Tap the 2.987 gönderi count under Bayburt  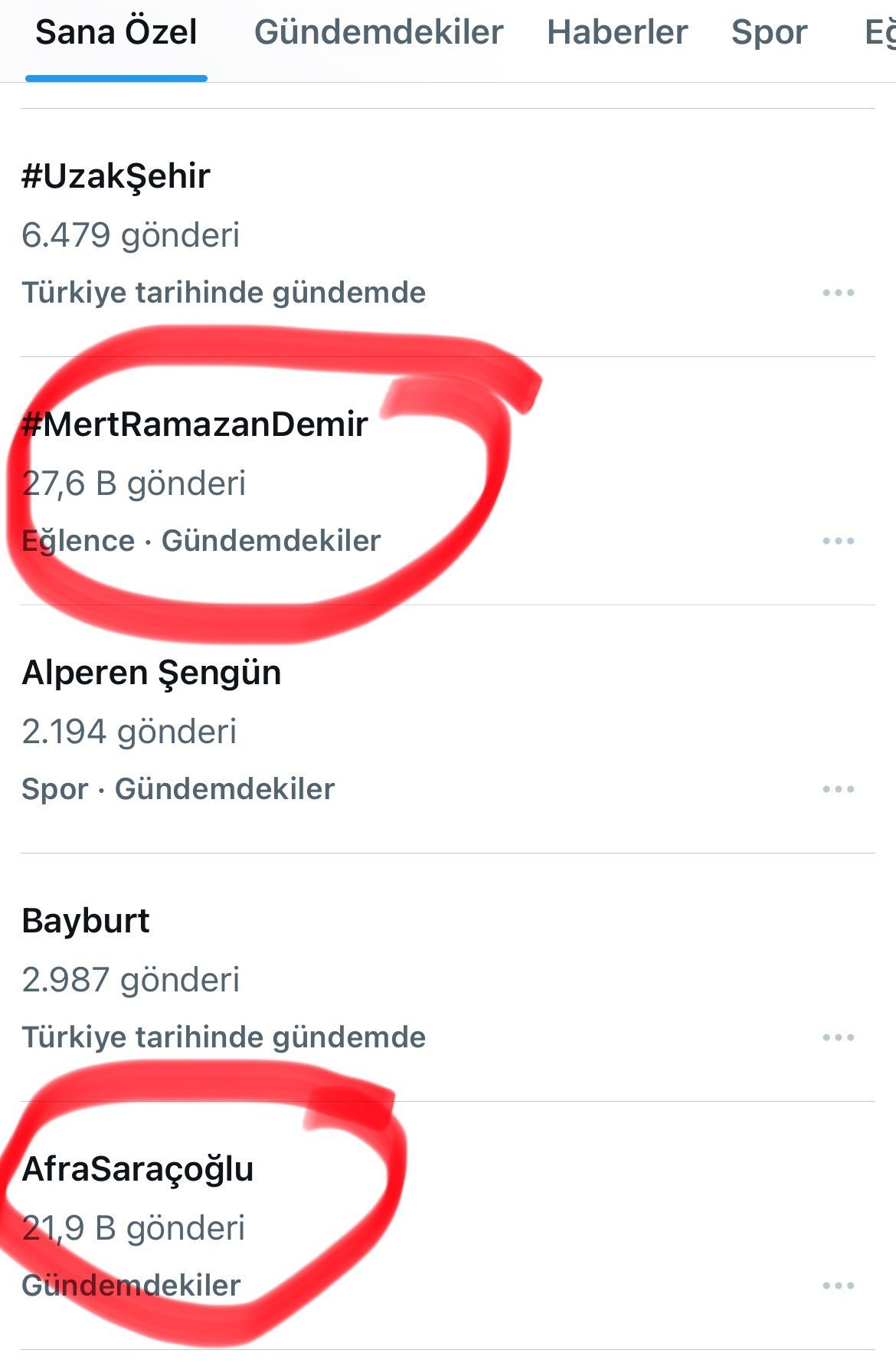131,980
